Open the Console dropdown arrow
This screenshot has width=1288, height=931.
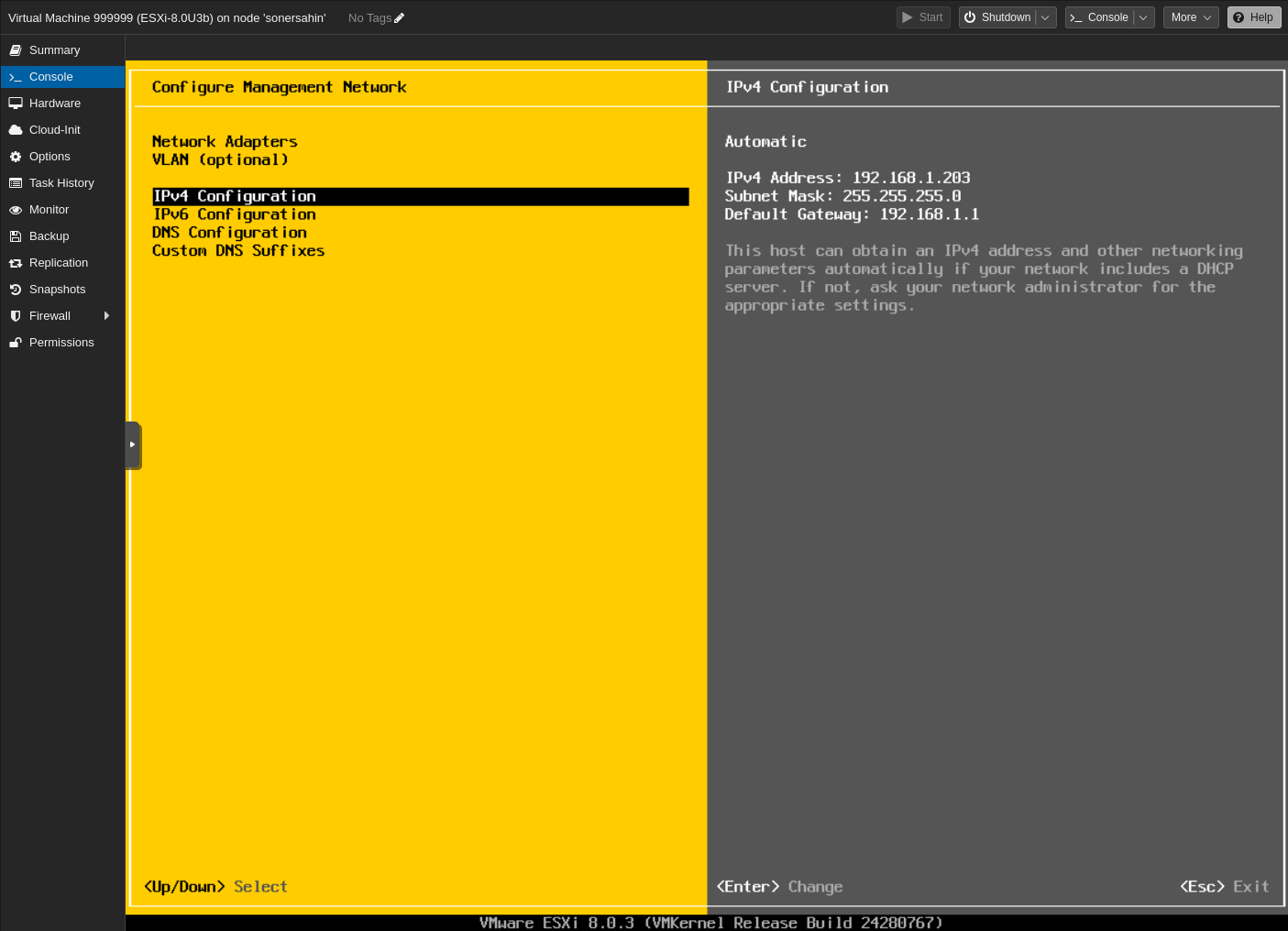tap(1143, 17)
